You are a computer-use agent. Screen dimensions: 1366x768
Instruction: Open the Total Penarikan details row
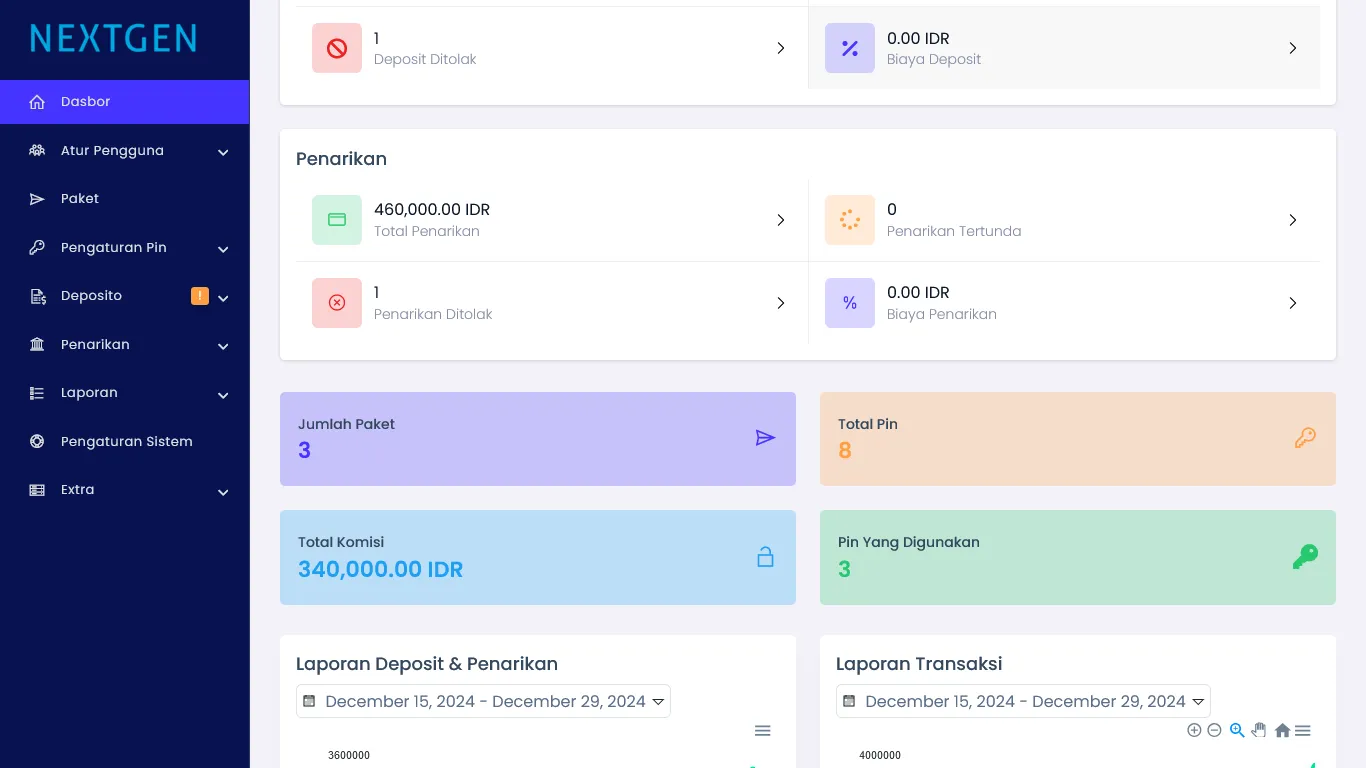coord(551,220)
